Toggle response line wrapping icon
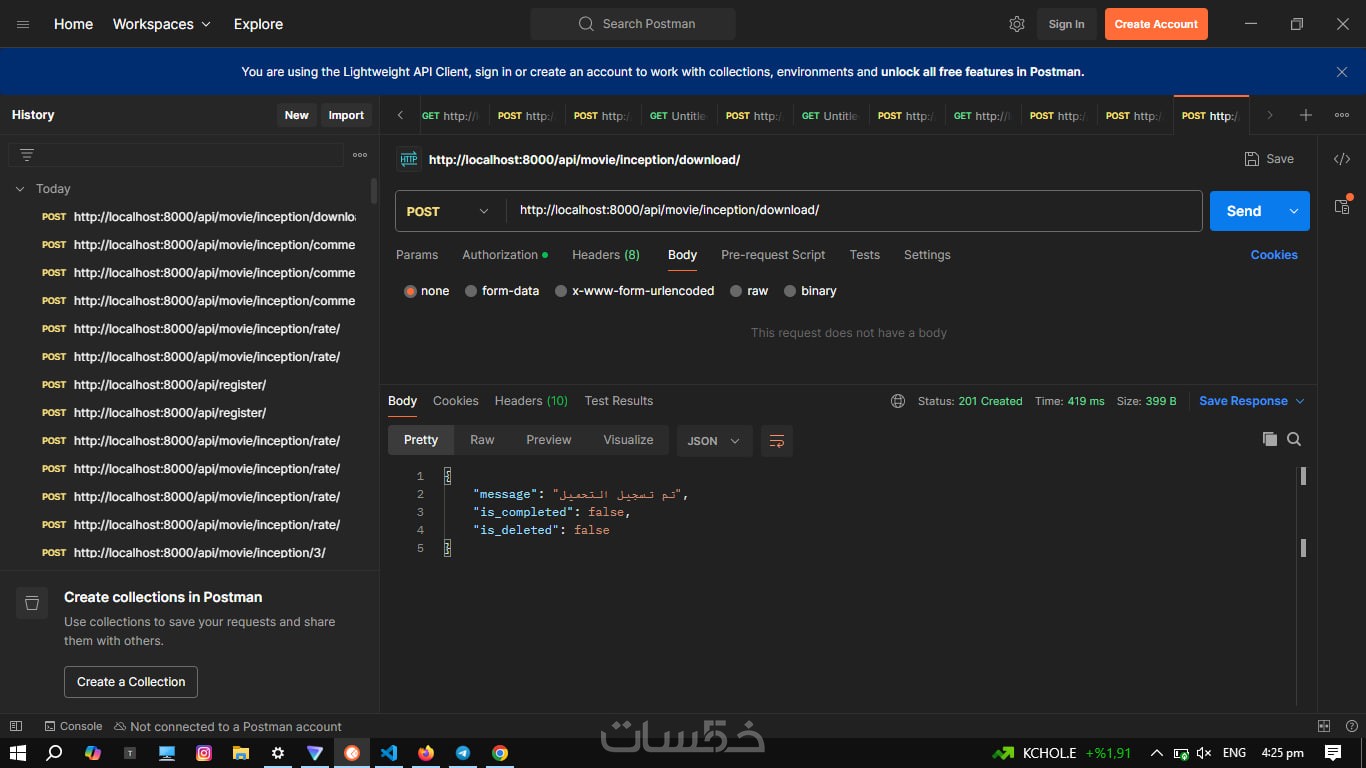This screenshot has width=1366, height=768. [777, 441]
